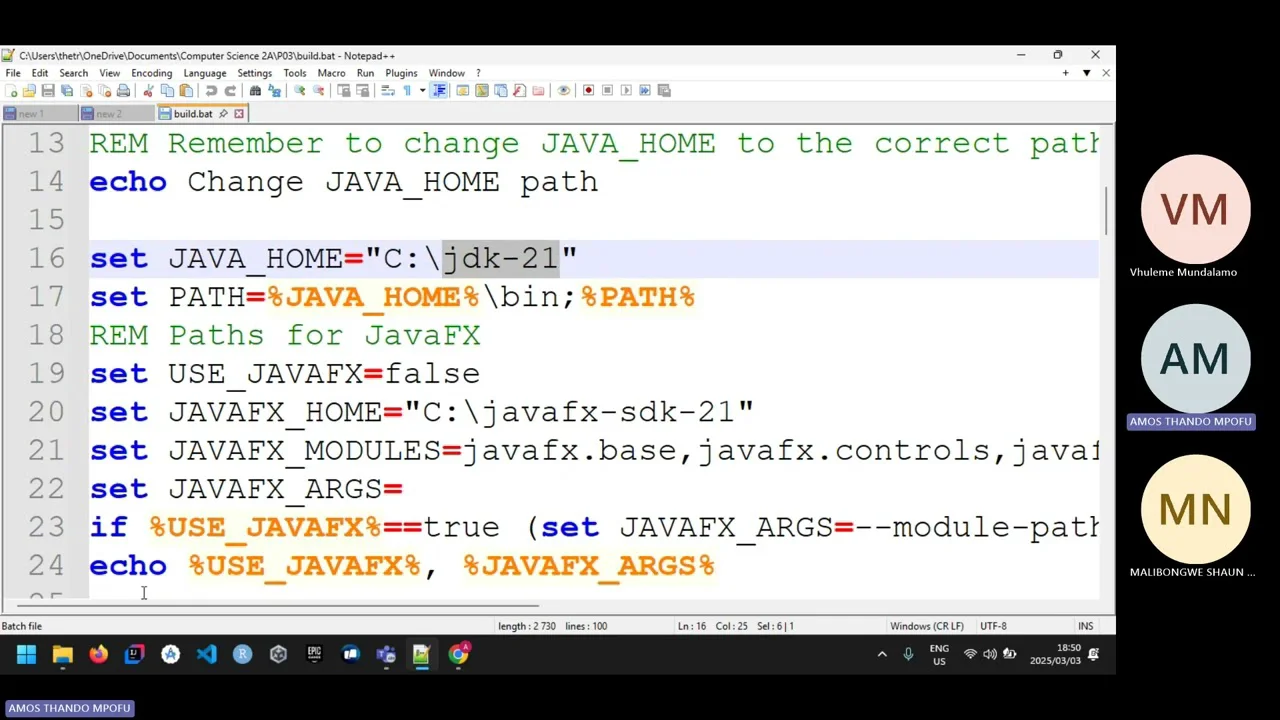
Task: Toggle Monitoring (tail -f) eye icon
Action: pos(563,90)
